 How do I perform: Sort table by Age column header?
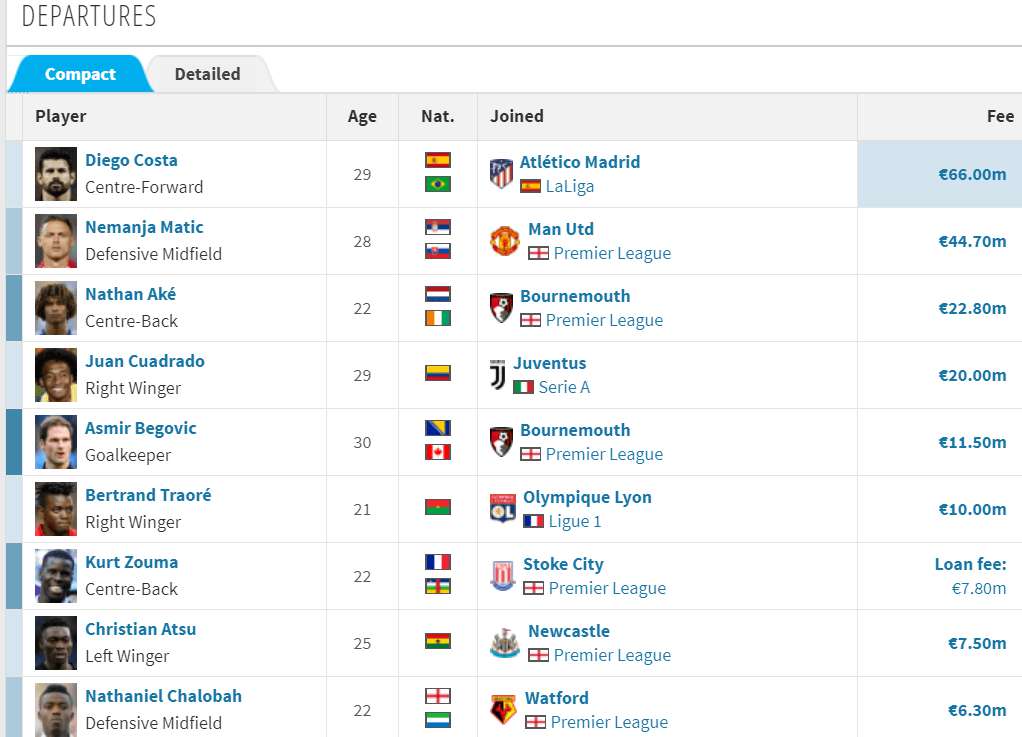362,117
